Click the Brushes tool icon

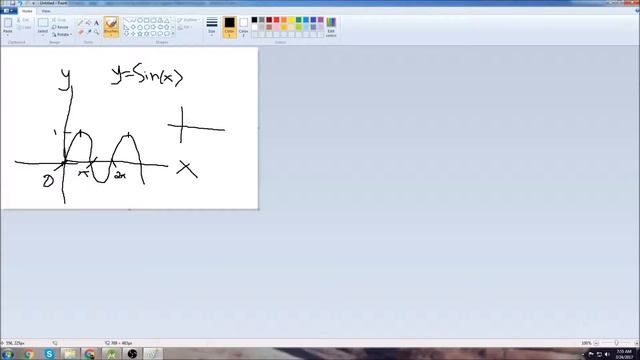tap(111, 24)
